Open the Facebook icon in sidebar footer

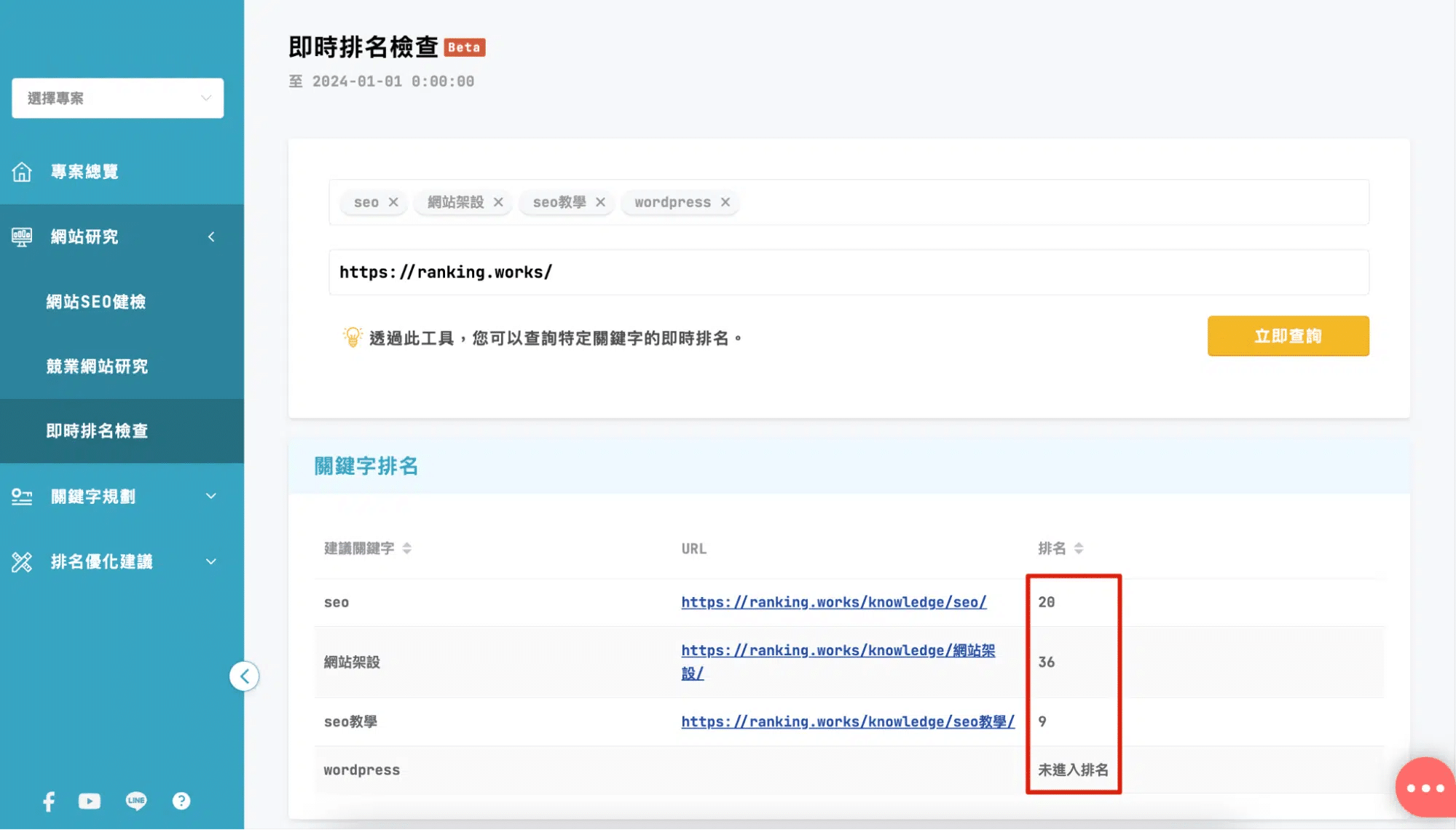point(49,802)
